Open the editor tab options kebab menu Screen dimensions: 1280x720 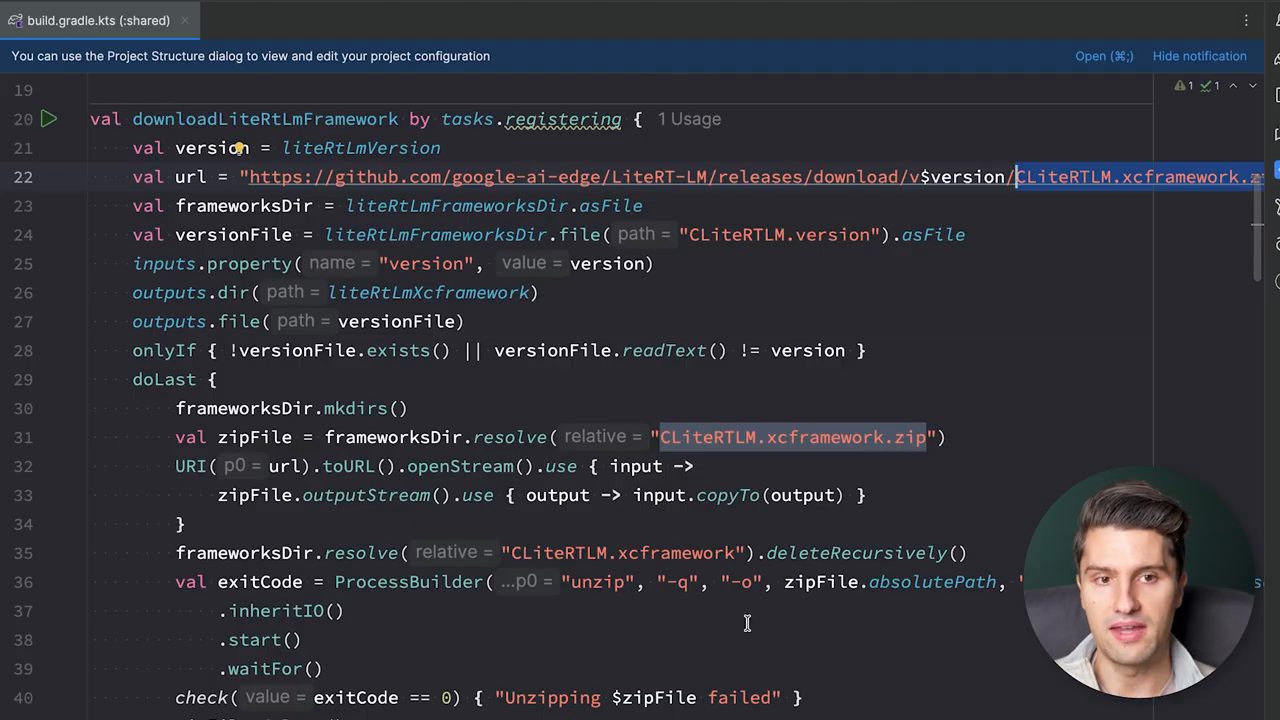(1246, 20)
